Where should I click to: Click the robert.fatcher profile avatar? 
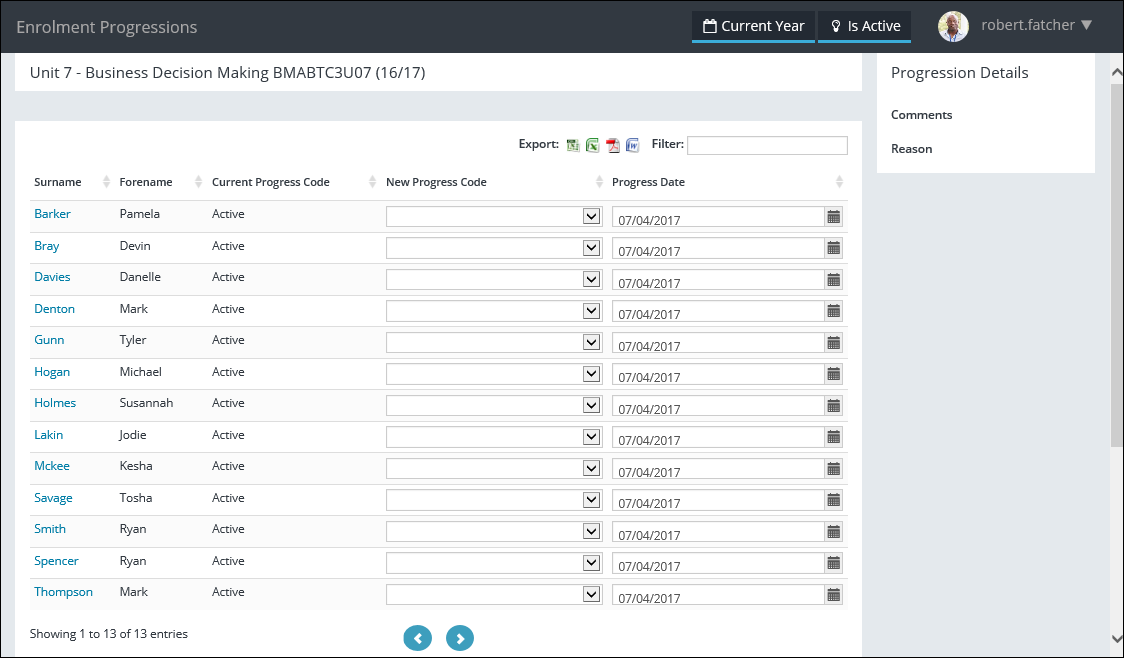[953, 27]
